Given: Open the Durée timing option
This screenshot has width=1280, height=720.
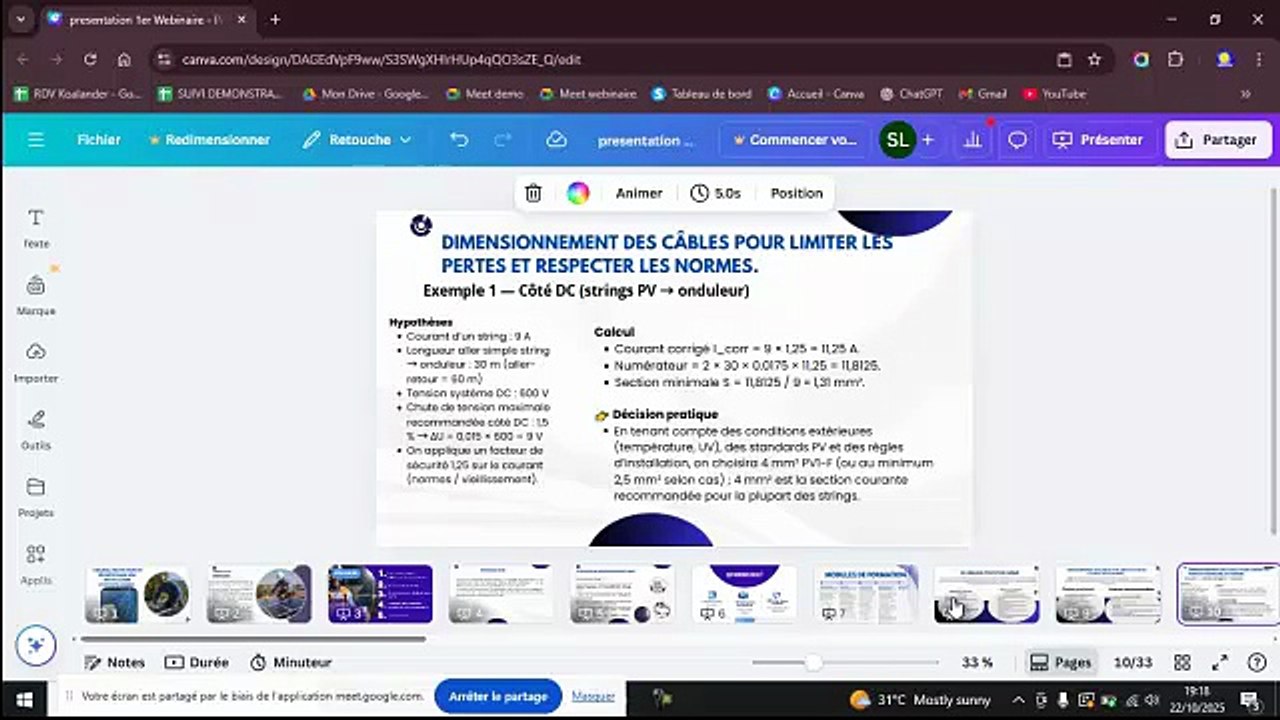Looking at the screenshot, I should click(196, 662).
